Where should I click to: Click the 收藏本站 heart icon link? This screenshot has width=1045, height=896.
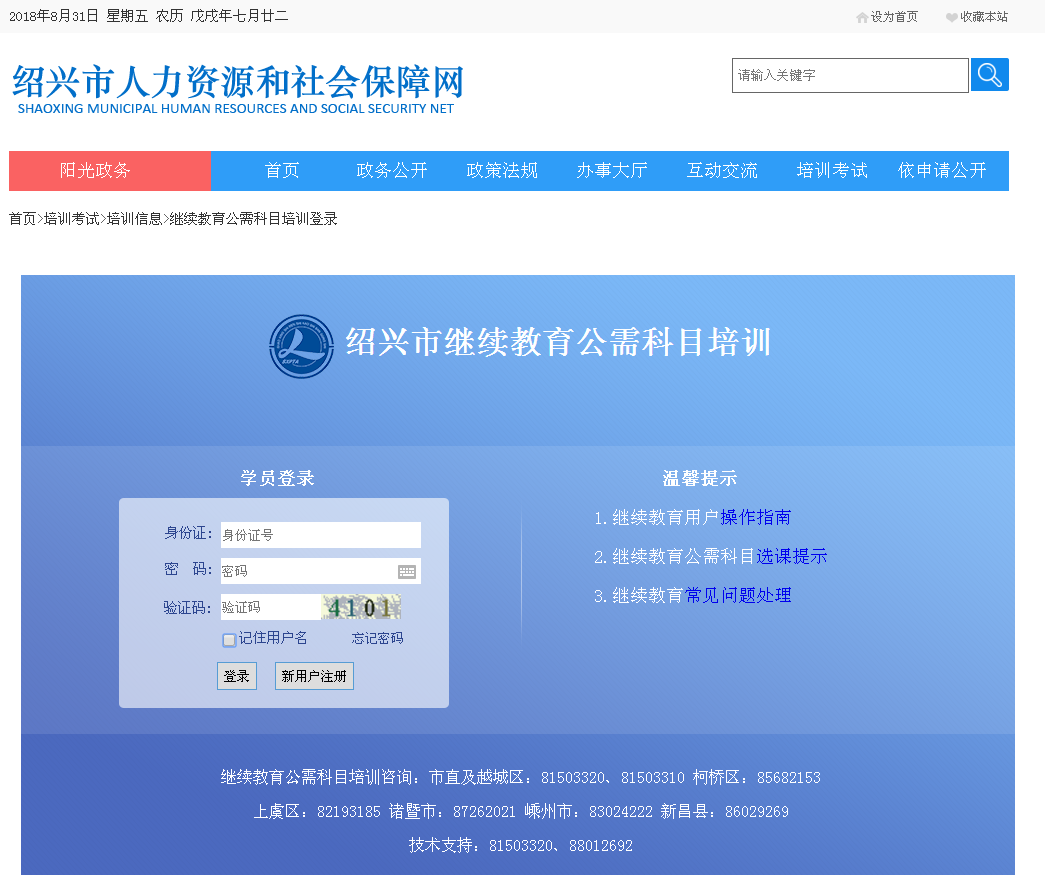pos(977,17)
